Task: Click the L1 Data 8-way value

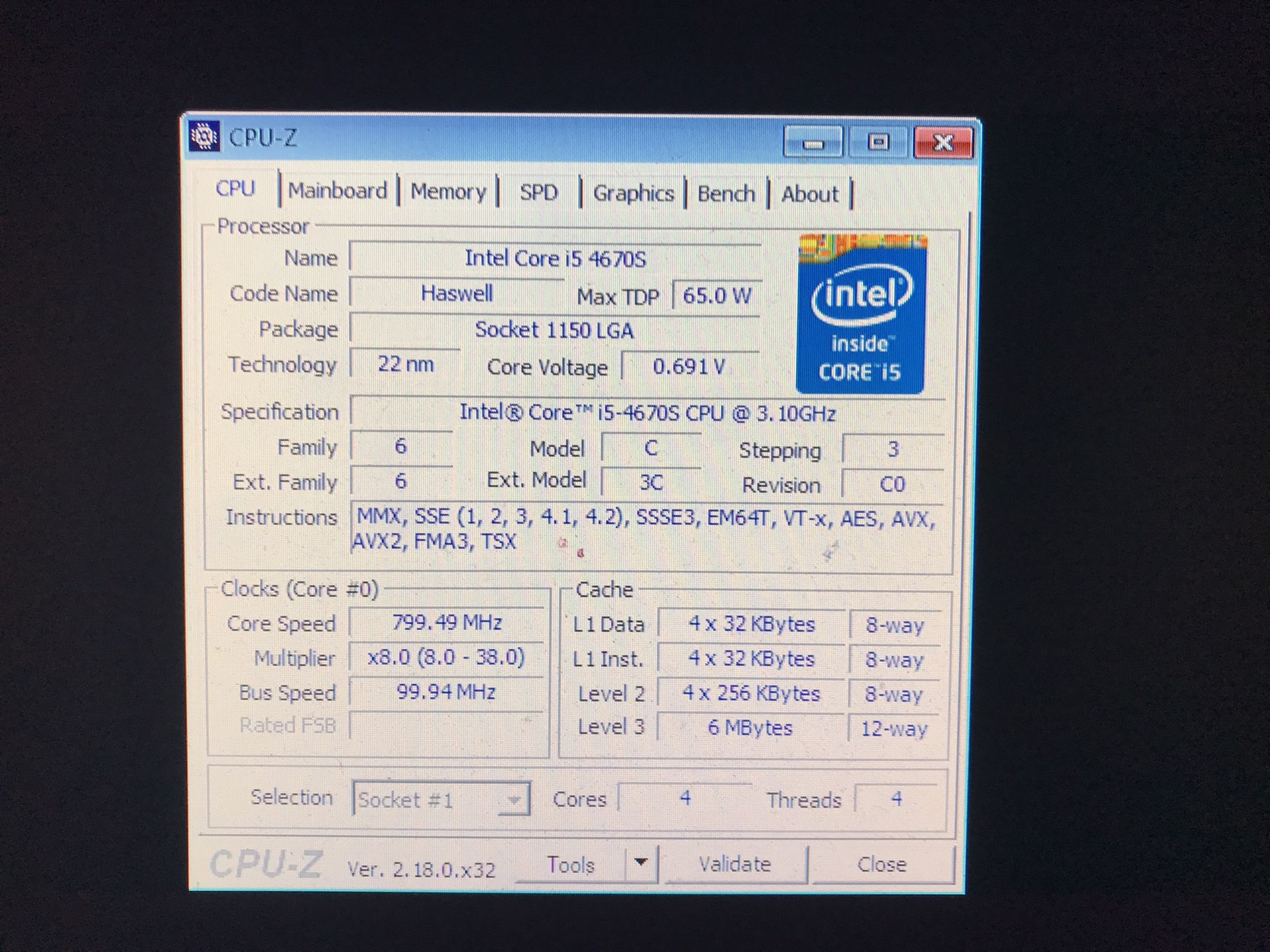Action: pyautogui.click(x=895, y=626)
